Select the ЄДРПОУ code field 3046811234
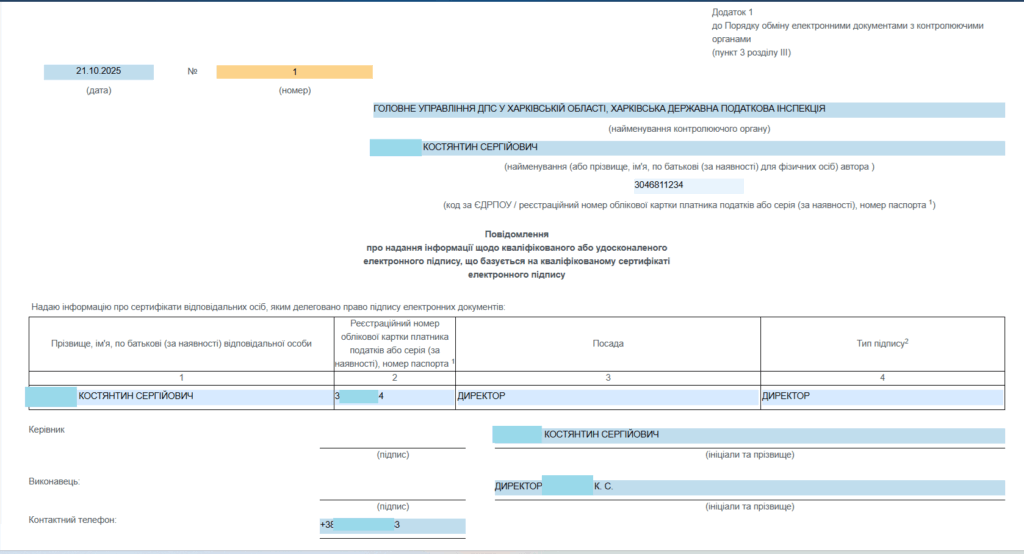 [x=688, y=186]
